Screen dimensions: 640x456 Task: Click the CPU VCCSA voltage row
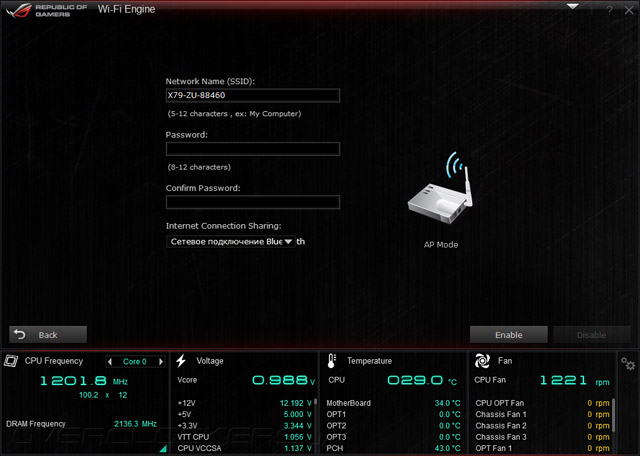244,448
